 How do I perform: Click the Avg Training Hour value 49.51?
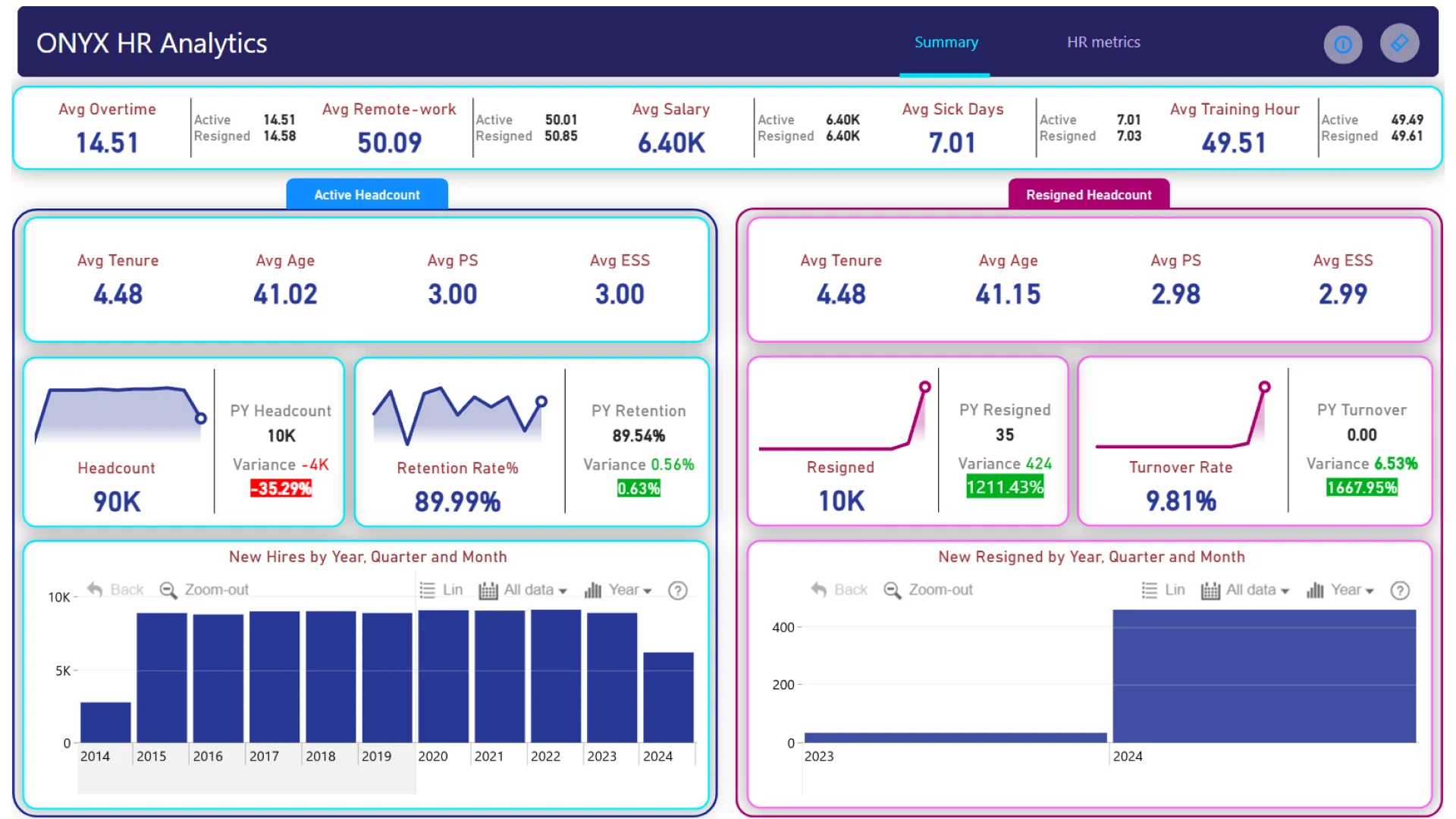point(1234,143)
